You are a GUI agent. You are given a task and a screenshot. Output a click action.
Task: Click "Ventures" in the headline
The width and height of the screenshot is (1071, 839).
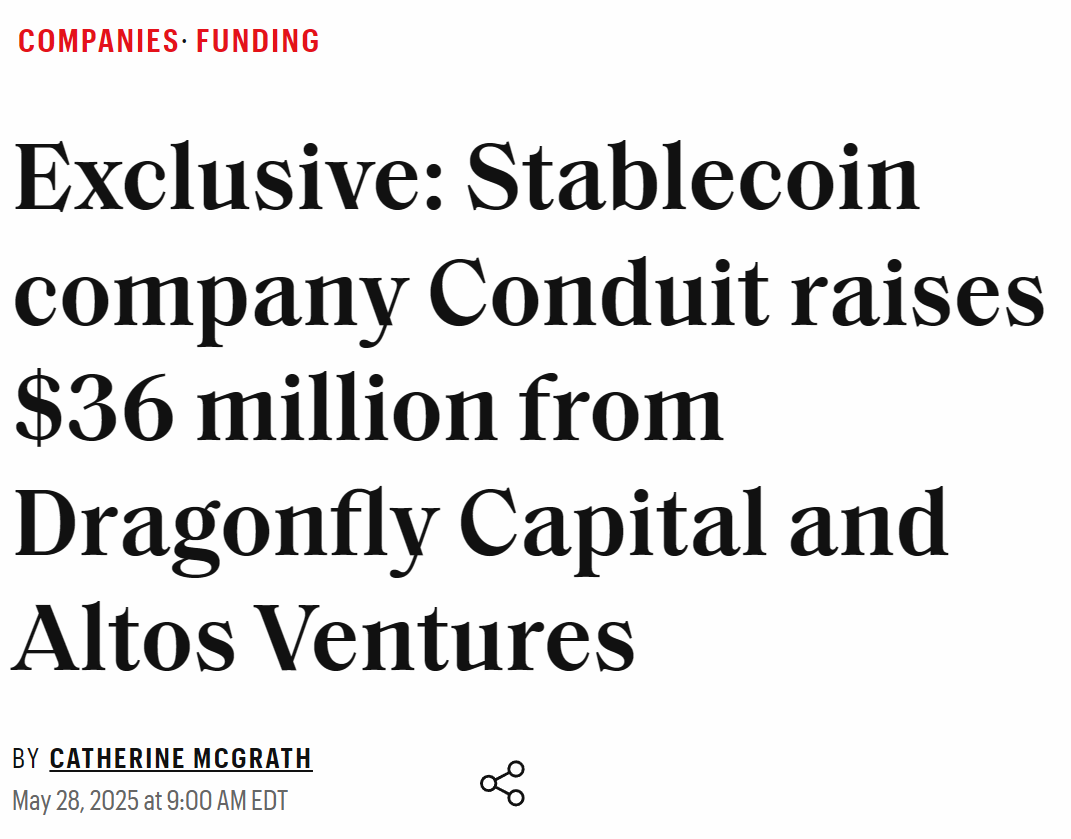448,638
